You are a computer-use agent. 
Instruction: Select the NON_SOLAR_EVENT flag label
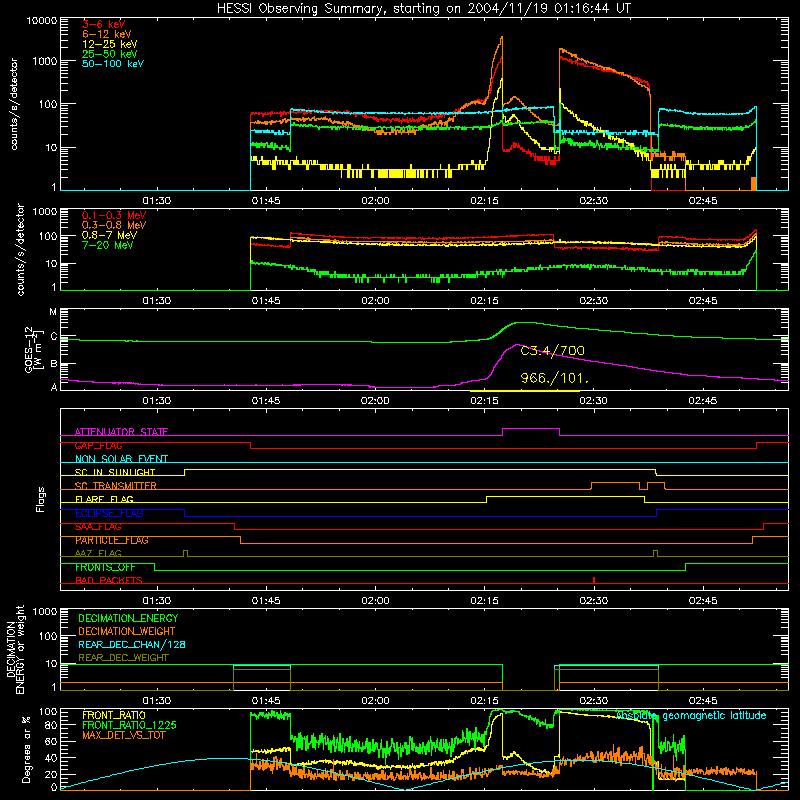121,459
